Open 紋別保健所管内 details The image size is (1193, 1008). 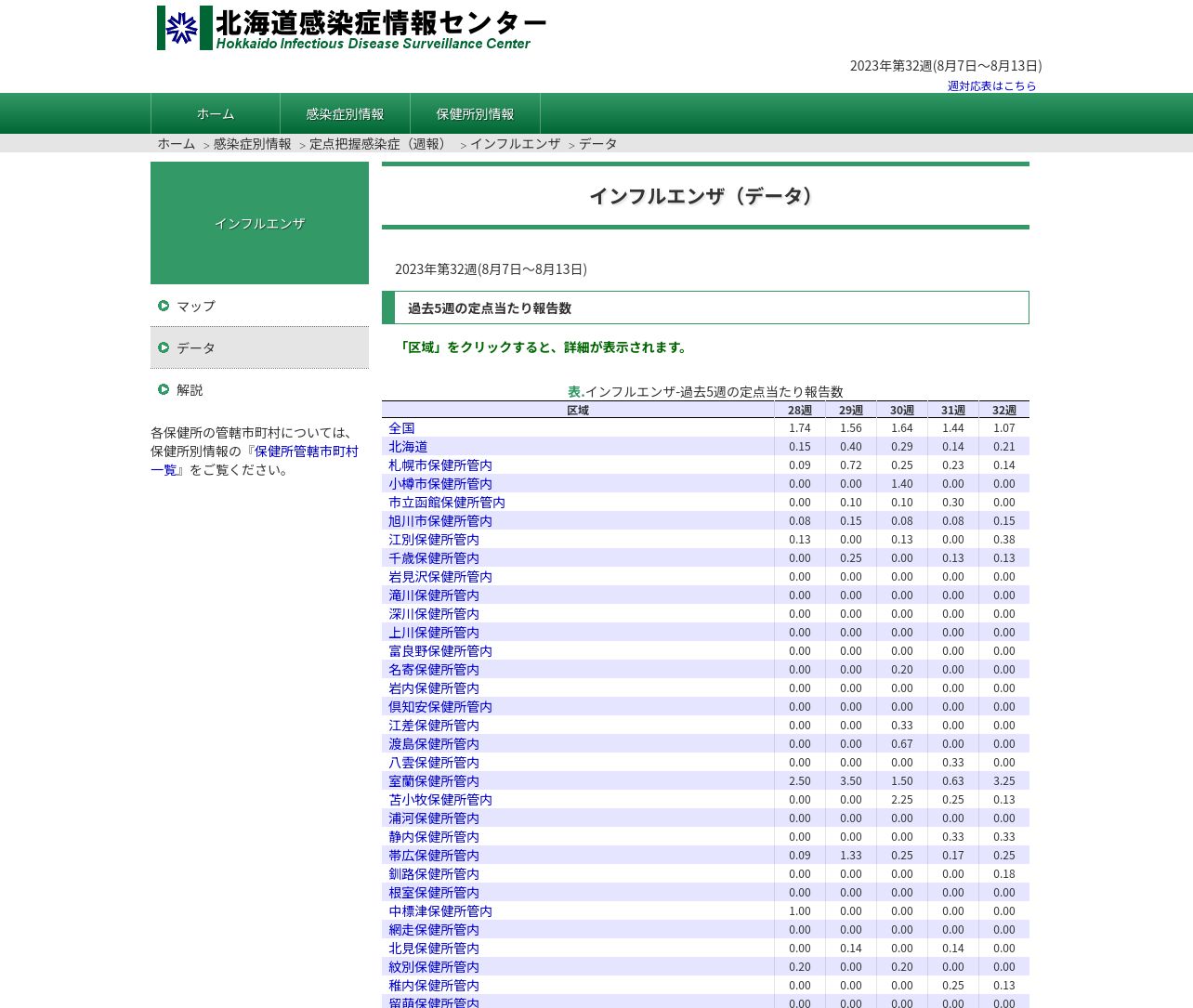coord(434,967)
